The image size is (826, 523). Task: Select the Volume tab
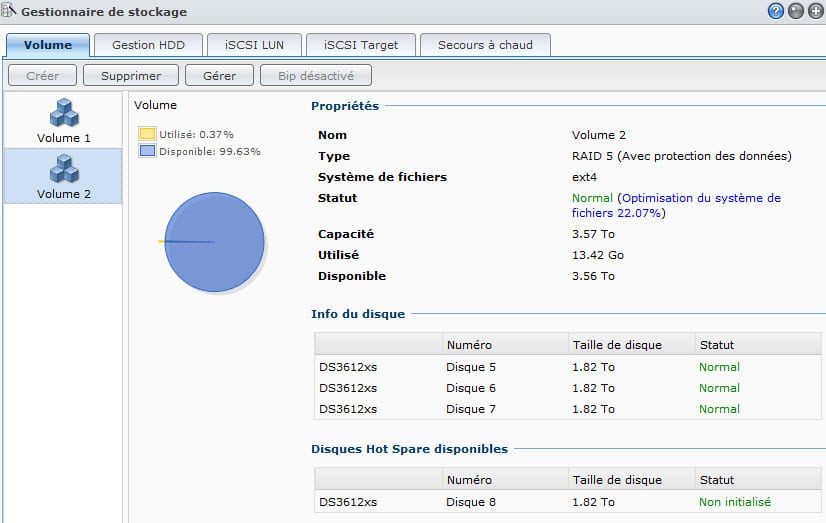[x=48, y=45]
